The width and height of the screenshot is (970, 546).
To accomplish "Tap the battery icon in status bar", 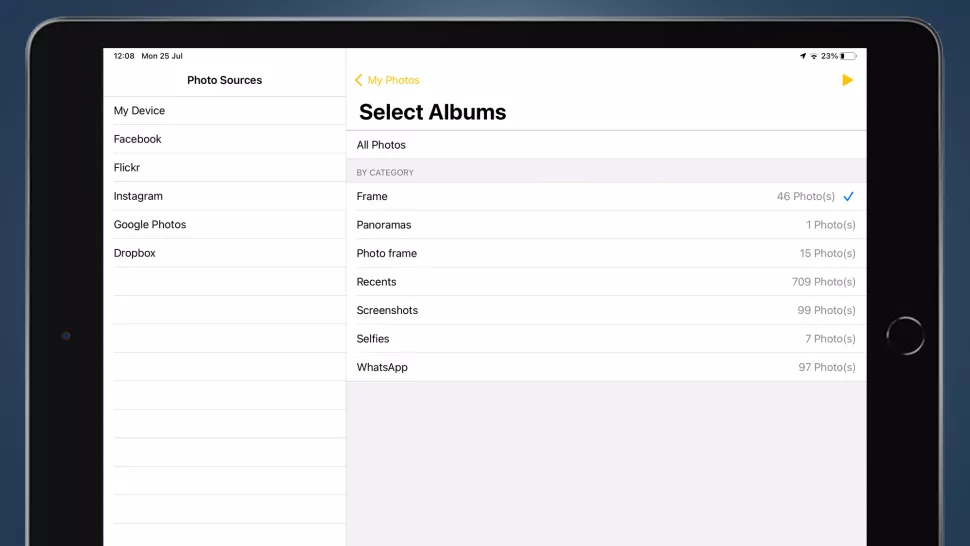I will coord(848,56).
